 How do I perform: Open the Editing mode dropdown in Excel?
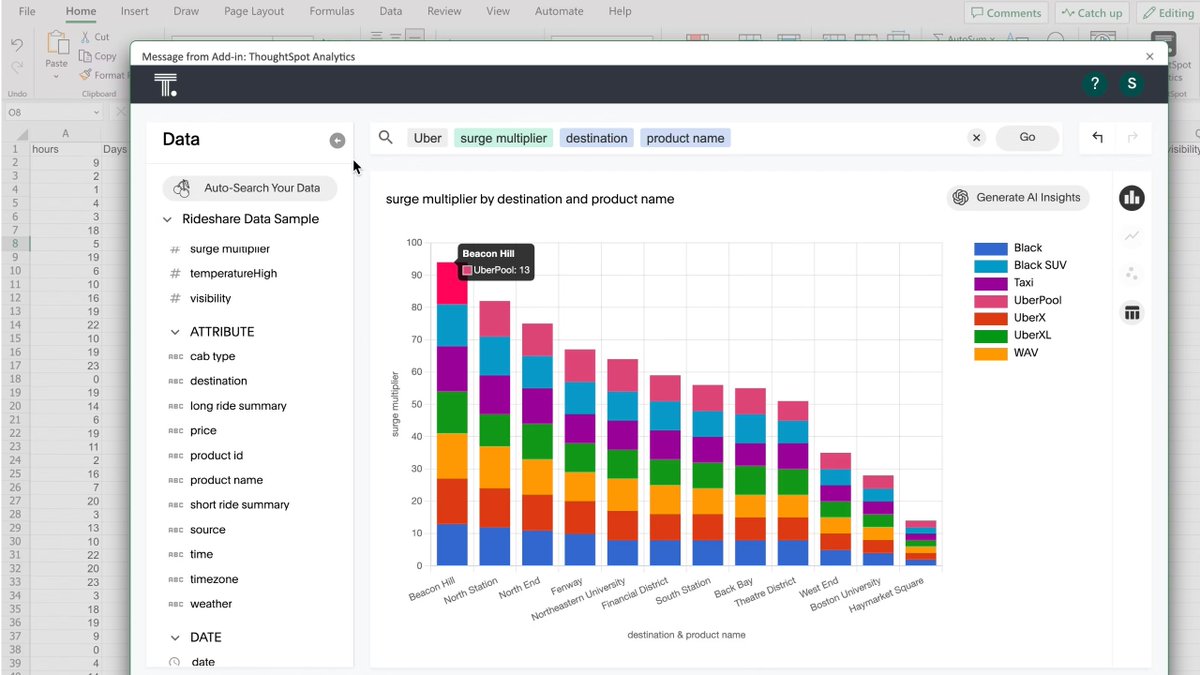click(1167, 13)
